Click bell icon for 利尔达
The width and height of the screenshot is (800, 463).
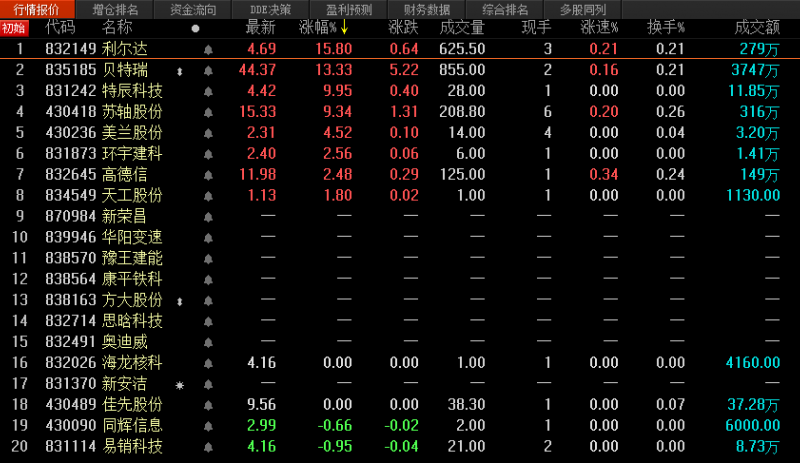point(208,50)
